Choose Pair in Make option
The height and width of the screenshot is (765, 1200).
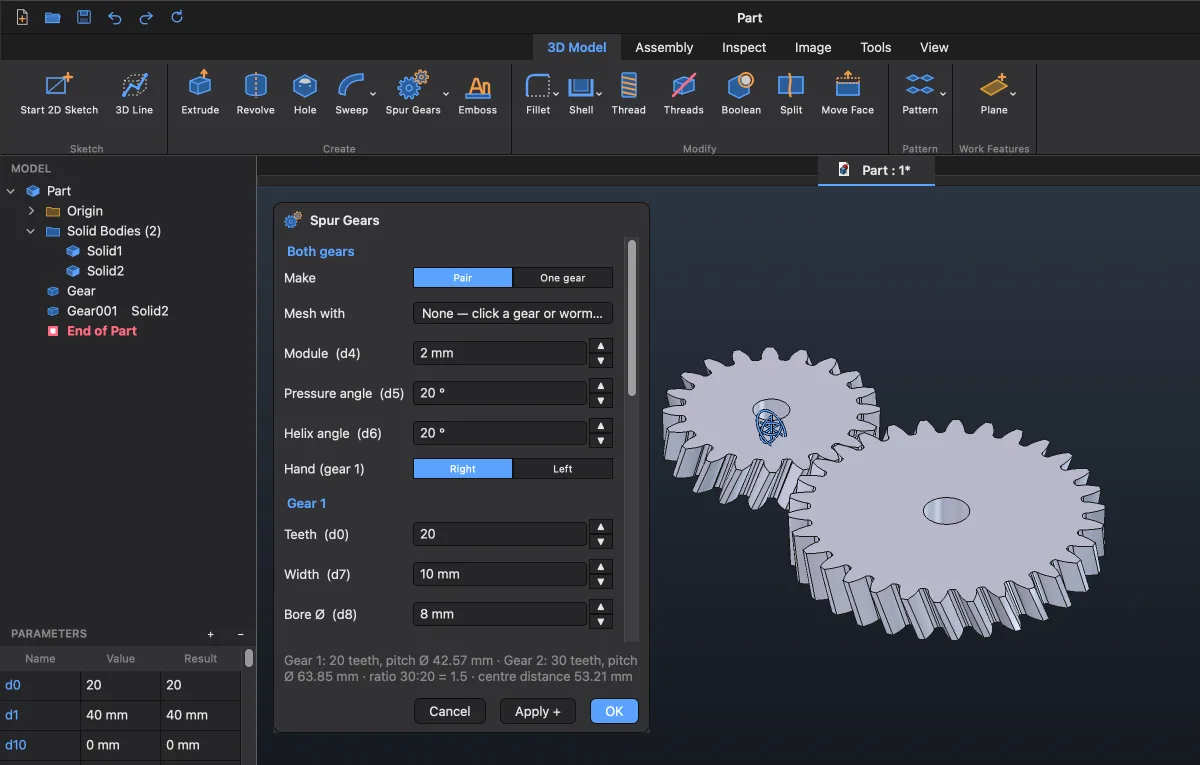[x=463, y=278]
